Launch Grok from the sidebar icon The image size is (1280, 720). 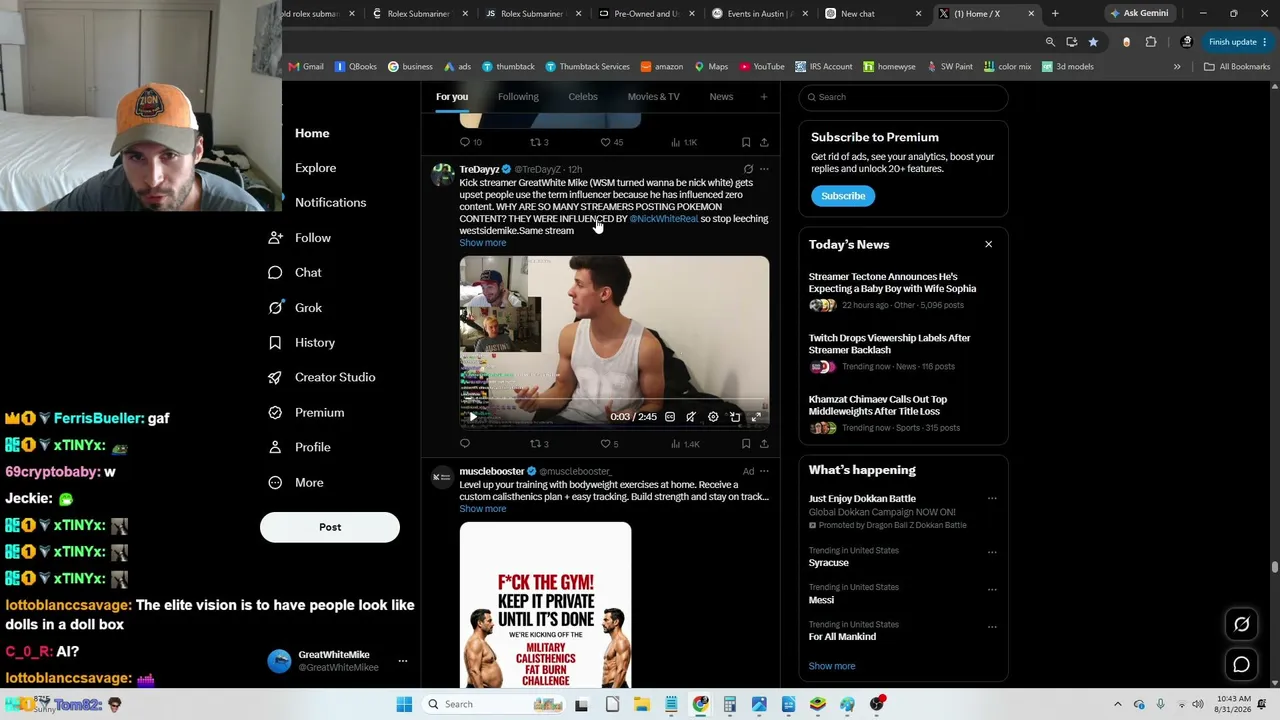(x=275, y=308)
